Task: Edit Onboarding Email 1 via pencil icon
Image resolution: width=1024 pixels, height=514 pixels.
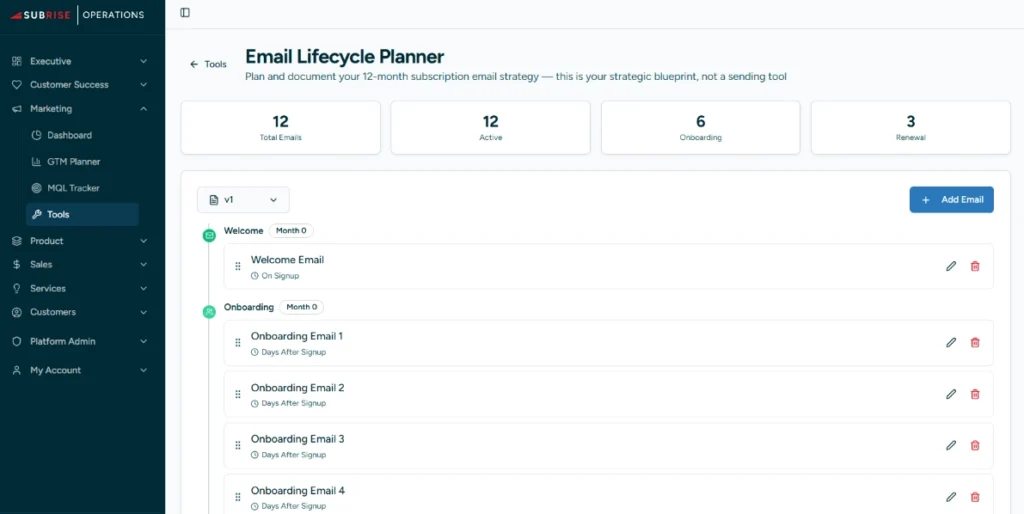Action: (951, 342)
